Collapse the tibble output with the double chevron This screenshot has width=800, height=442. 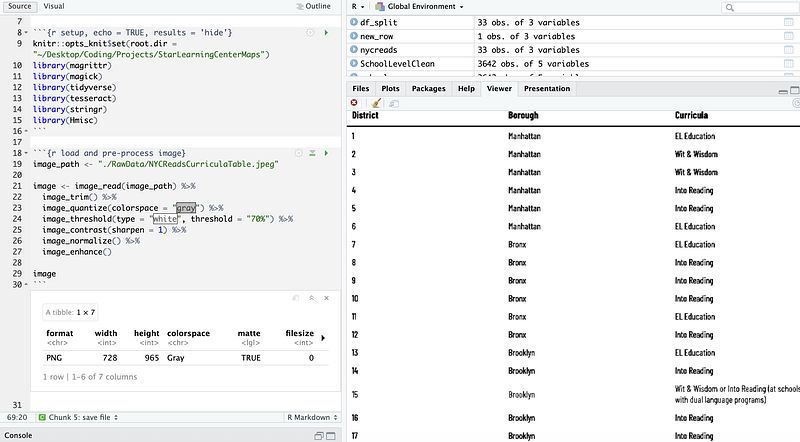click(x=312, y=298)
